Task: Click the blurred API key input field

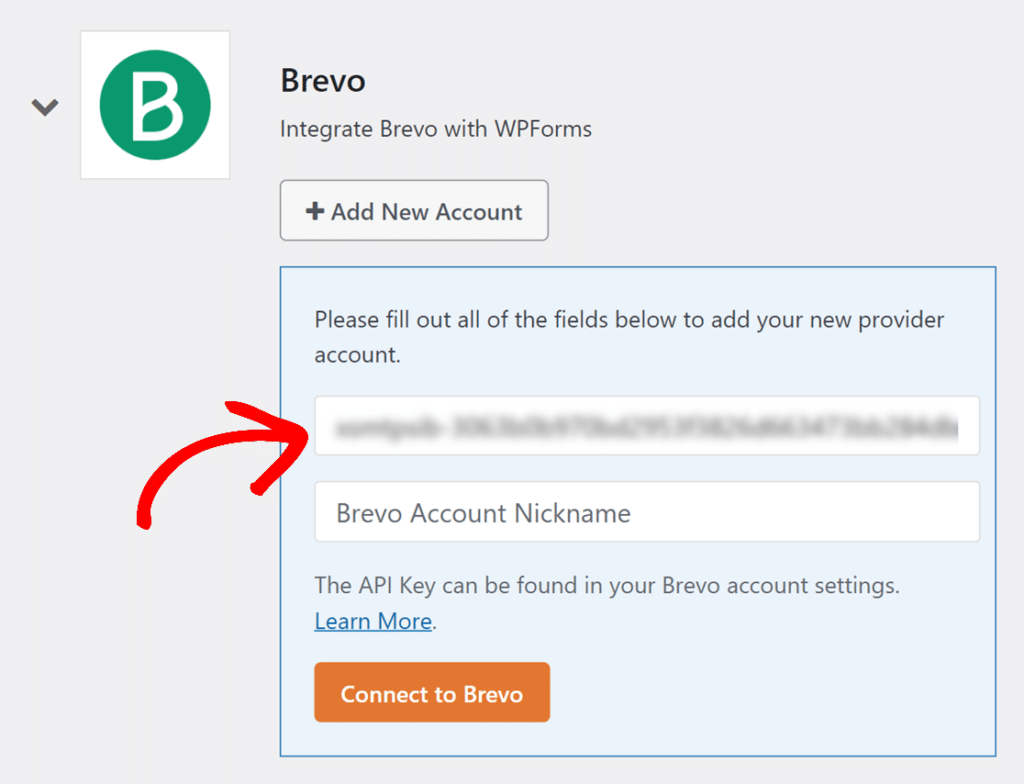Action: 646,427
